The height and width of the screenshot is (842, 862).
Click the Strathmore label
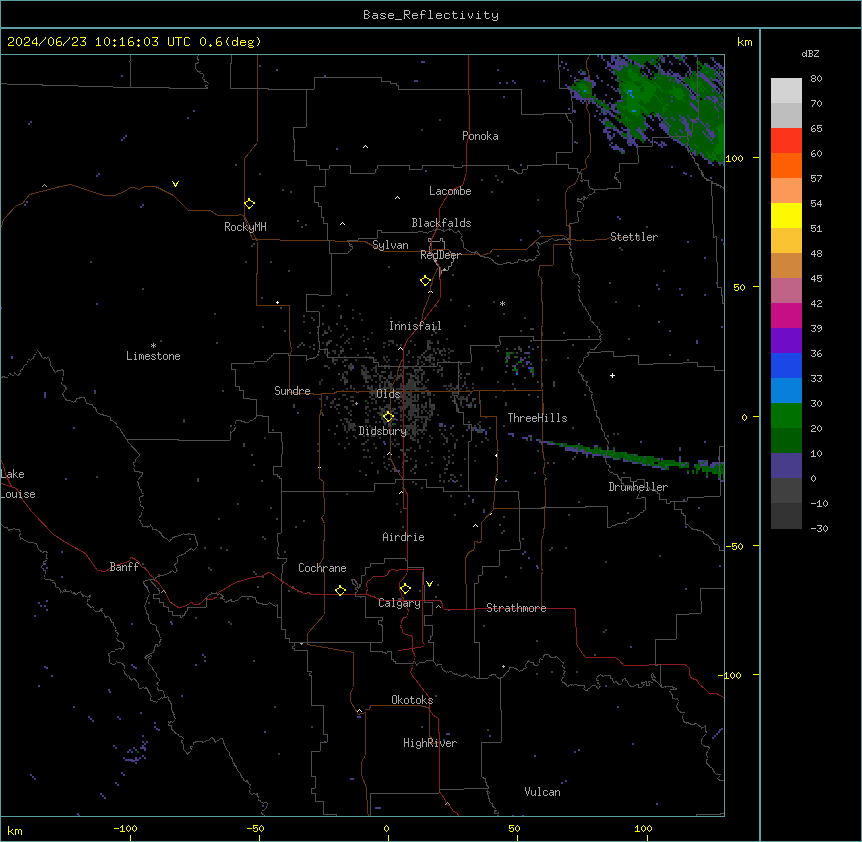click(516, 608)
